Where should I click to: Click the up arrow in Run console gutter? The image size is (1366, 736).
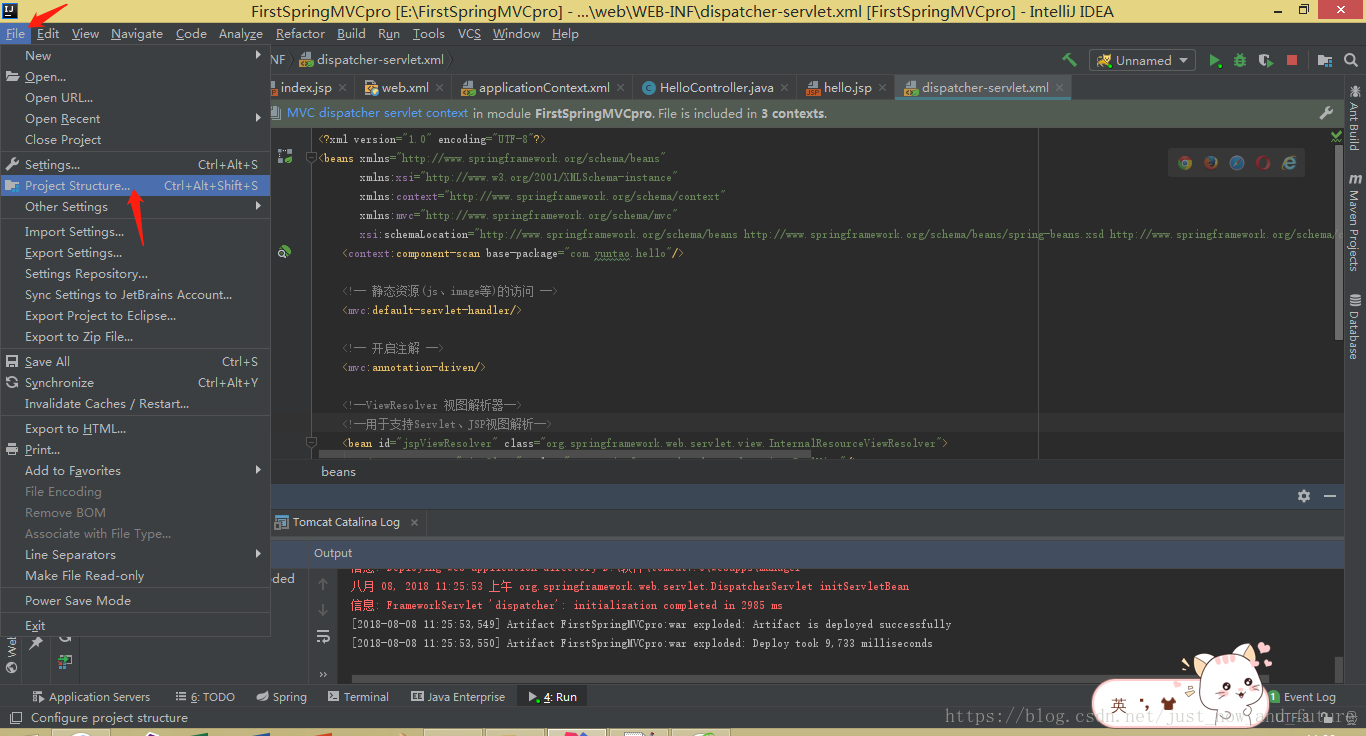pos(323,585)
